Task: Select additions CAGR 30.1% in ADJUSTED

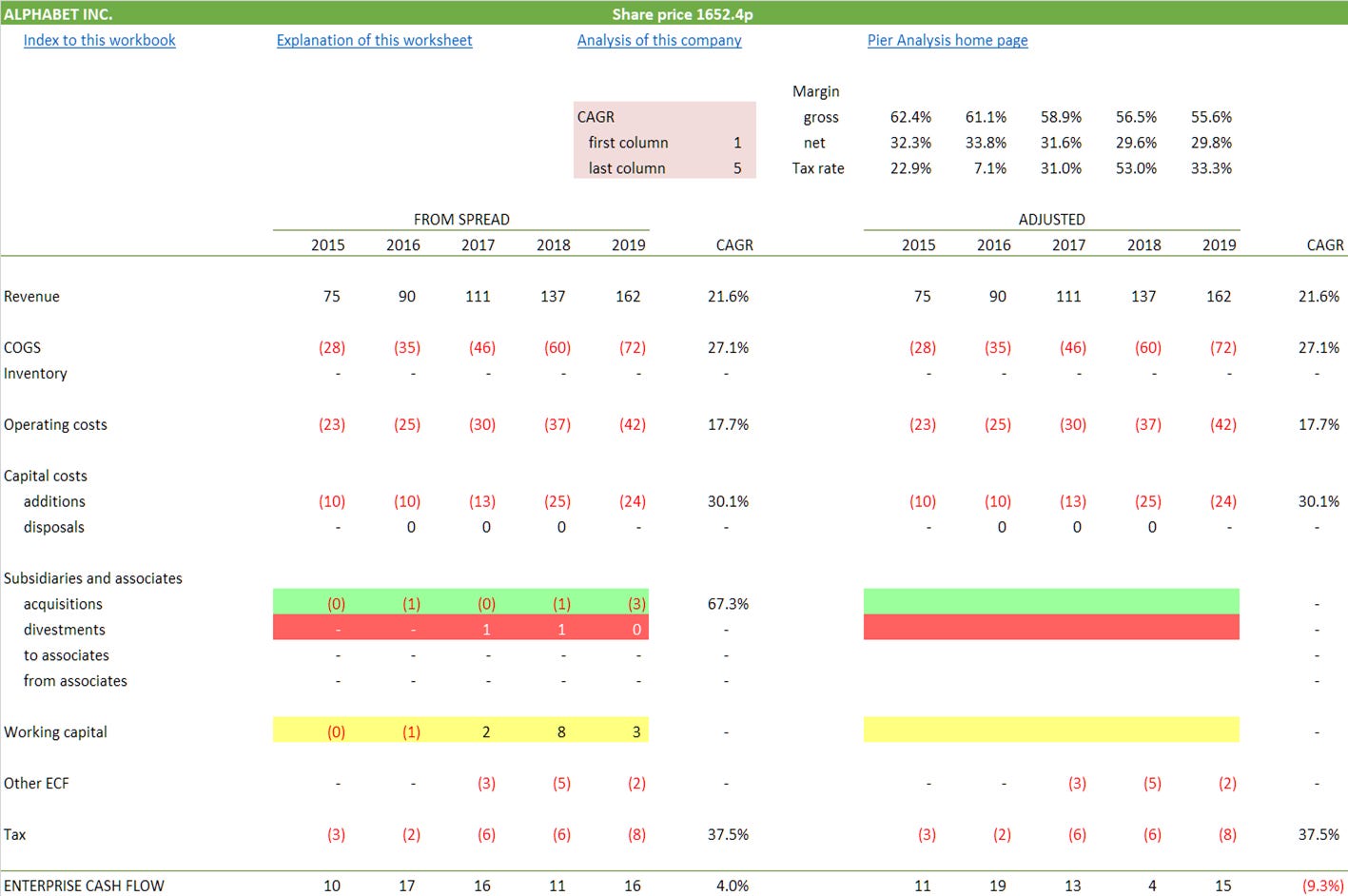Action: pos(1319,501)
